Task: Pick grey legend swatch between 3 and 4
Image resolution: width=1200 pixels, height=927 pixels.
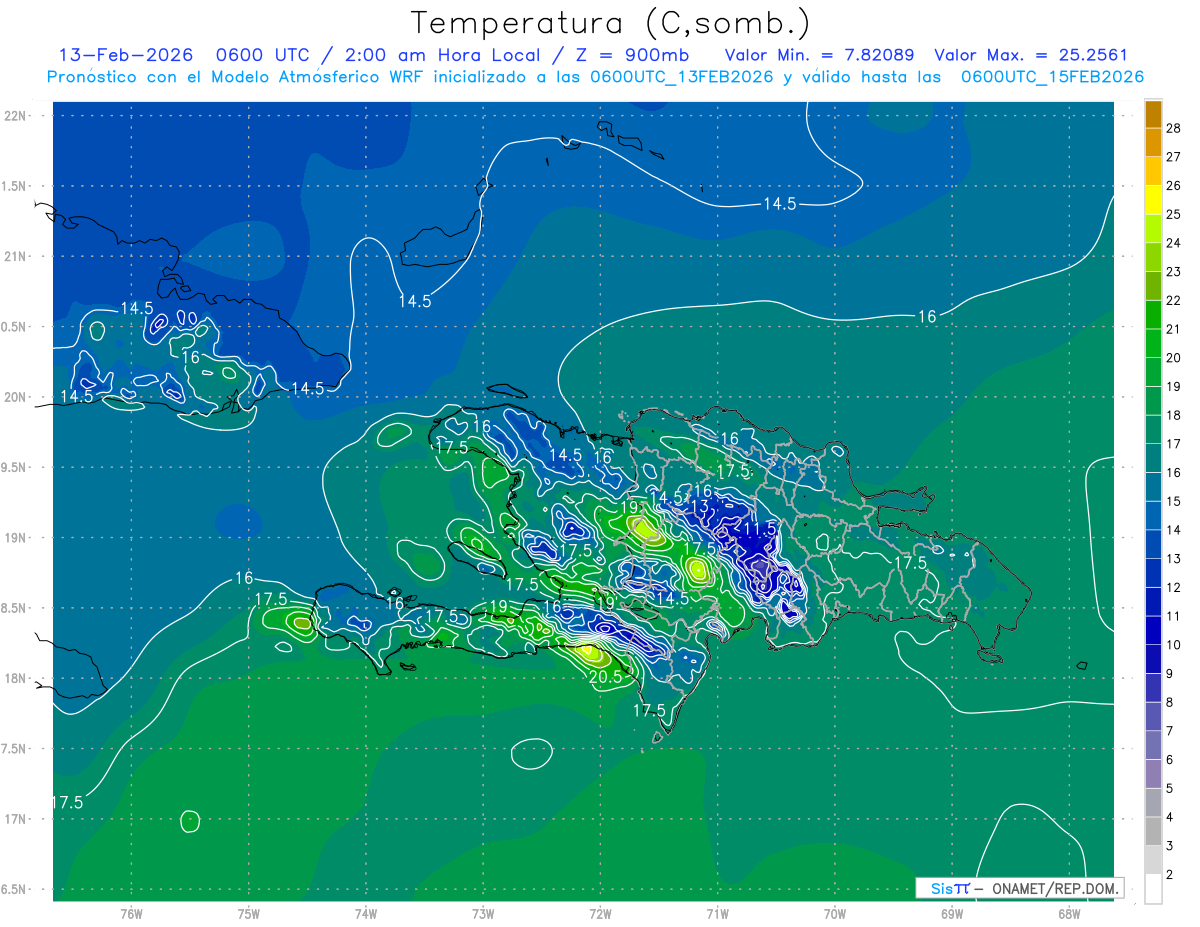Action: 1153,832
